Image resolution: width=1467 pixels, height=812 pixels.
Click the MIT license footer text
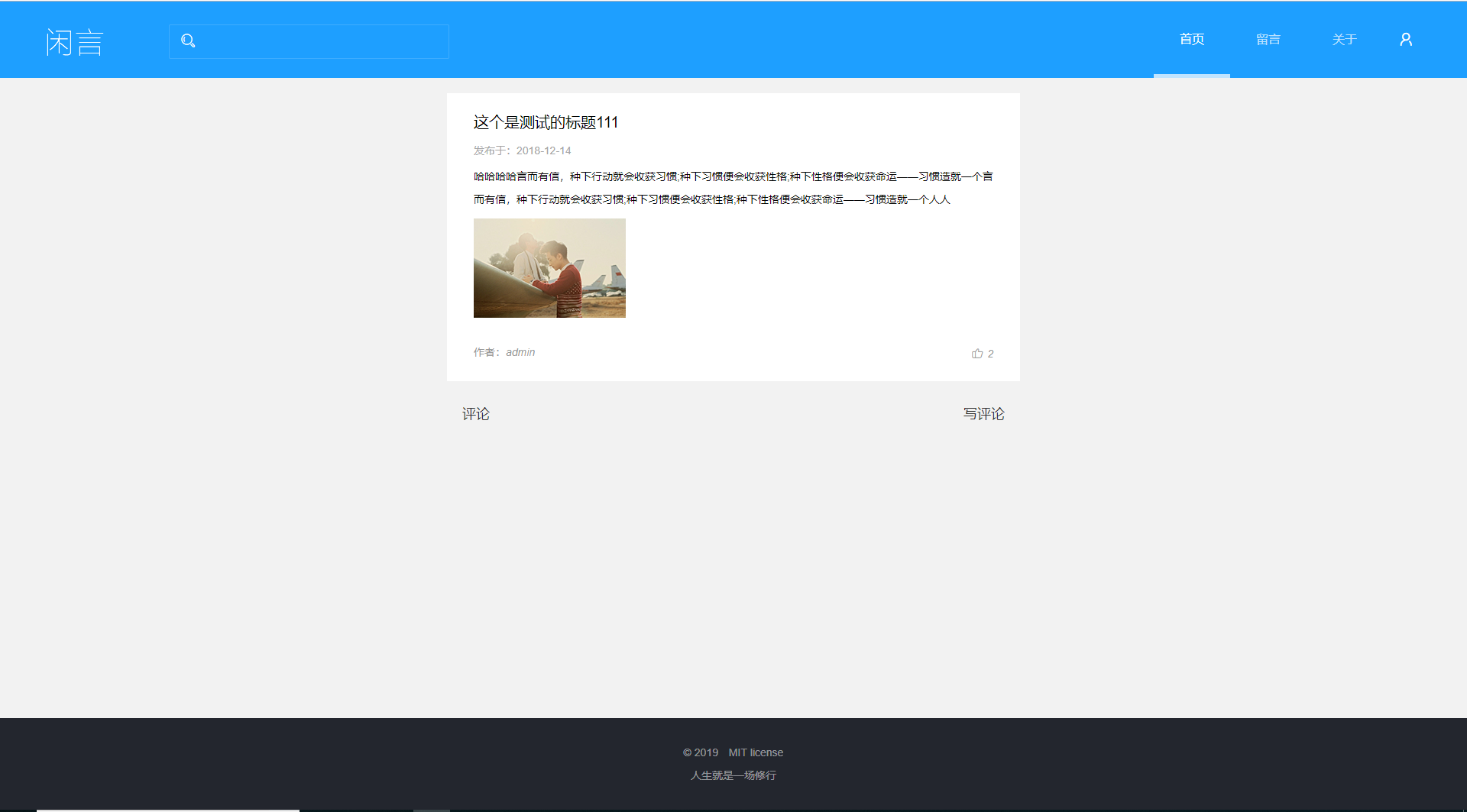point(756,752)
